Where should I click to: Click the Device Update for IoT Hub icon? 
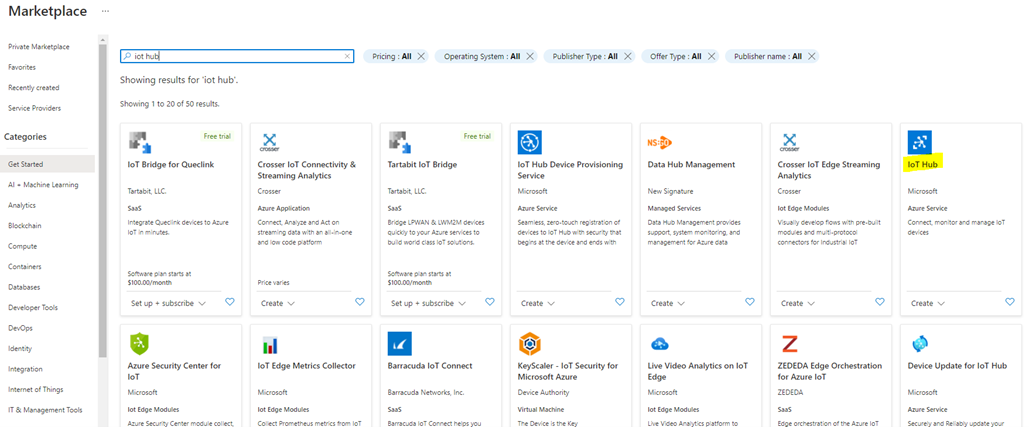point(919,344)
